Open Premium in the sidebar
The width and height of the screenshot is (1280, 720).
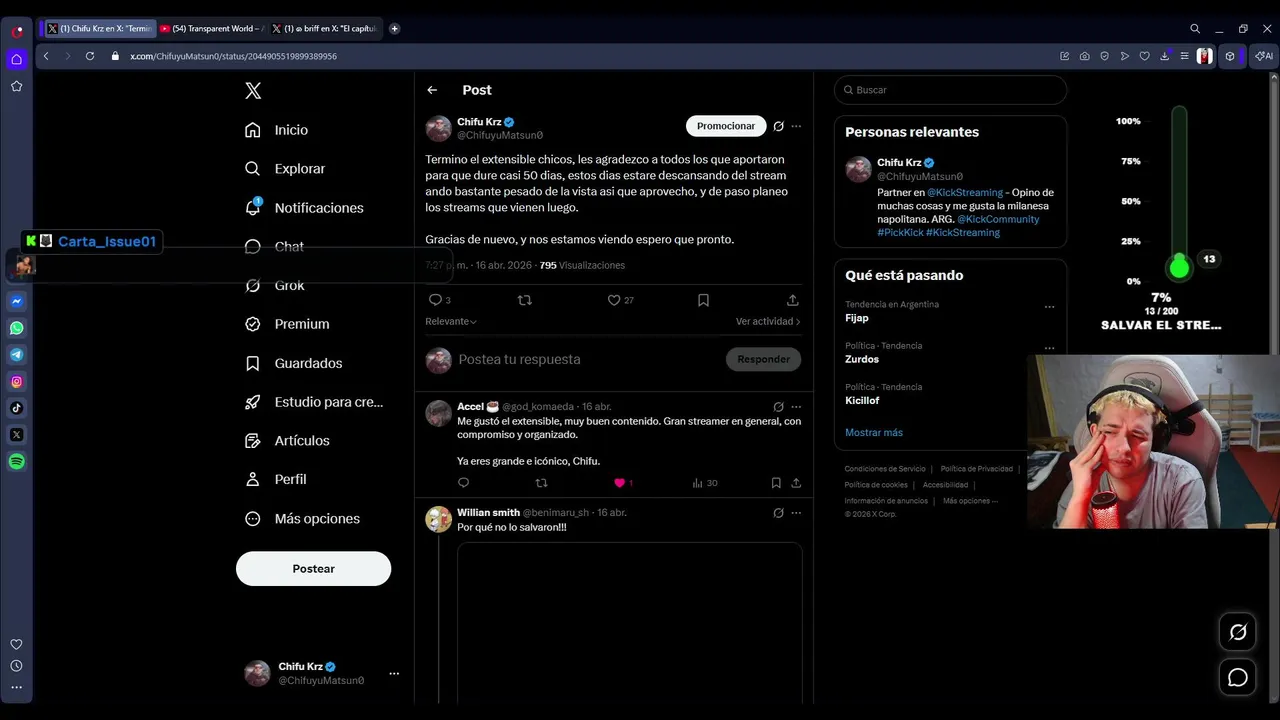[287, 324]
